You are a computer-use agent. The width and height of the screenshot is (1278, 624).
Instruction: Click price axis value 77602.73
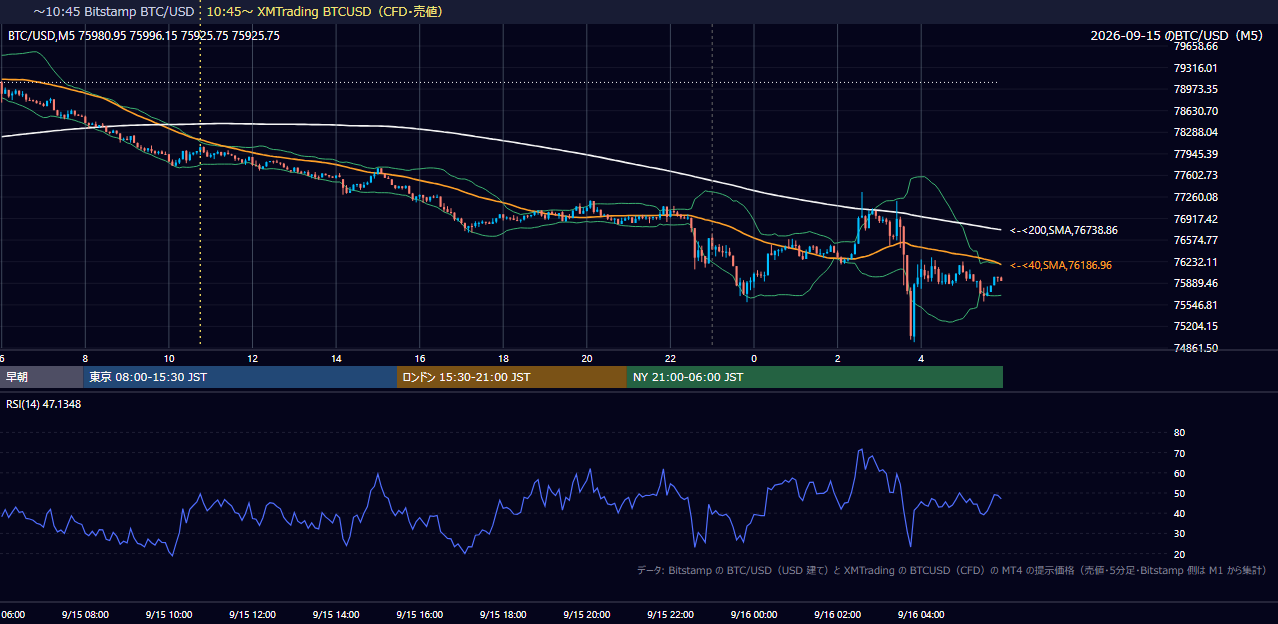(x=1195, y=175)
